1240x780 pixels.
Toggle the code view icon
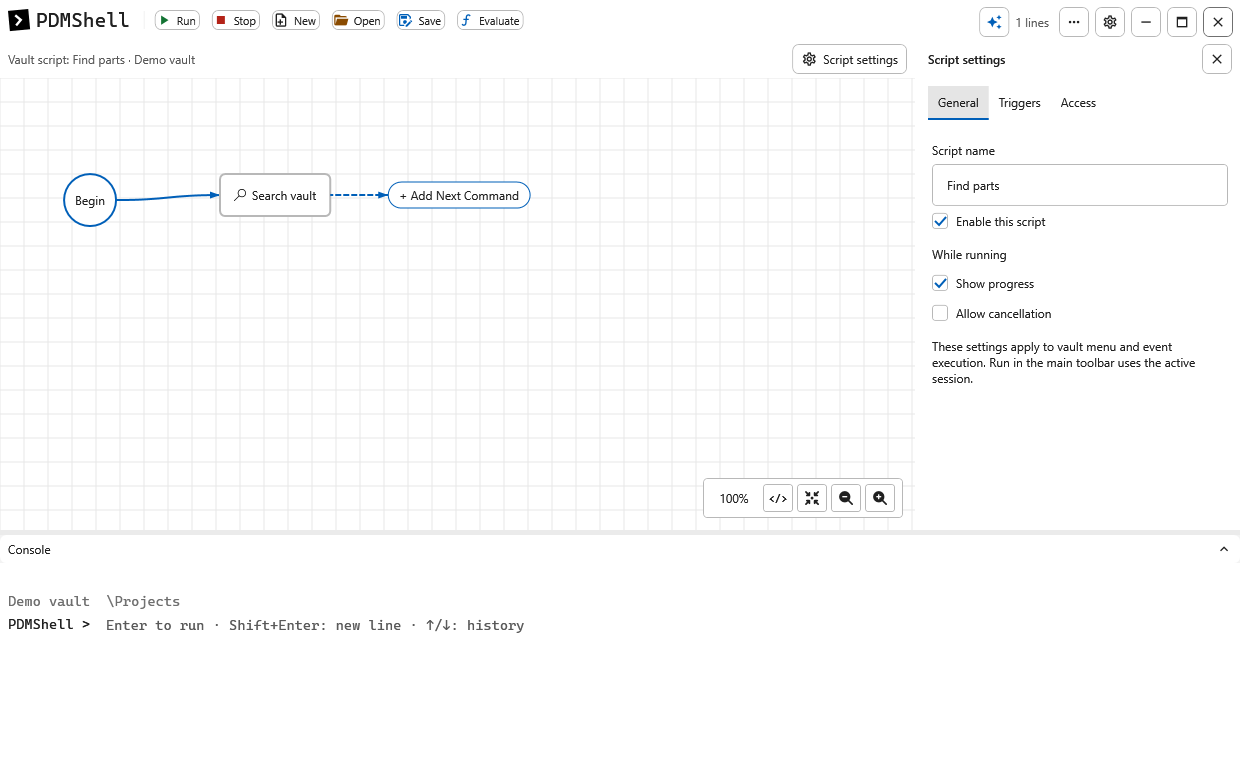point(778,498)
